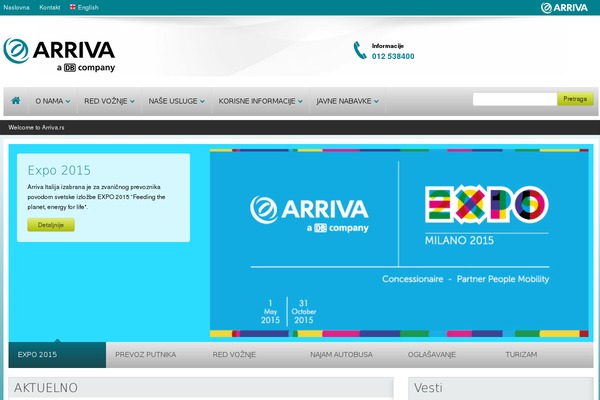Click the Arriva Italija description paragraph
Screen dimensions: 600x400
tap(96, 197)
